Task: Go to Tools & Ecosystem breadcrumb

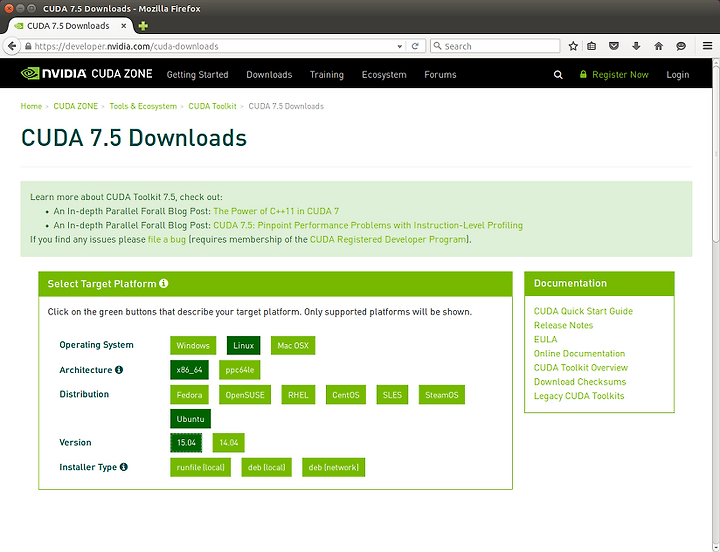Action: point(143,106)
